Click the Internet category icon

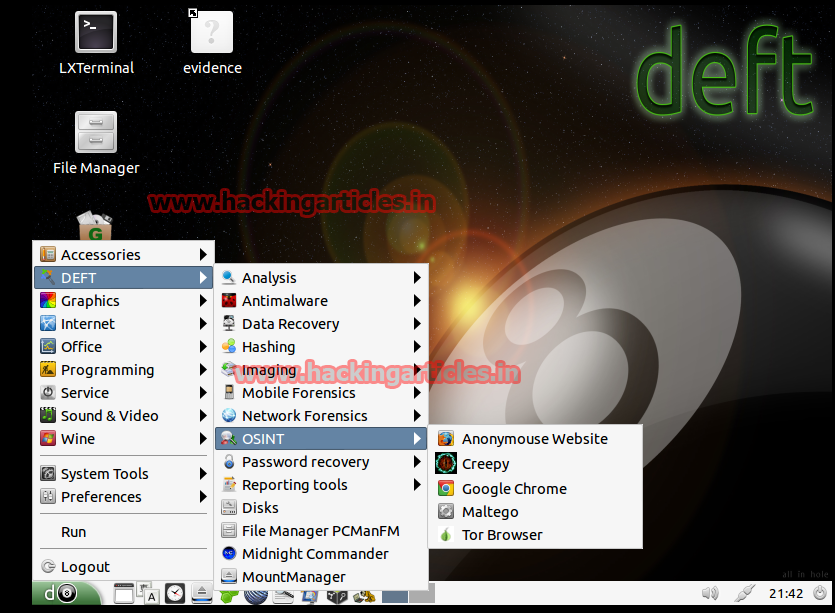coord(48,323)
